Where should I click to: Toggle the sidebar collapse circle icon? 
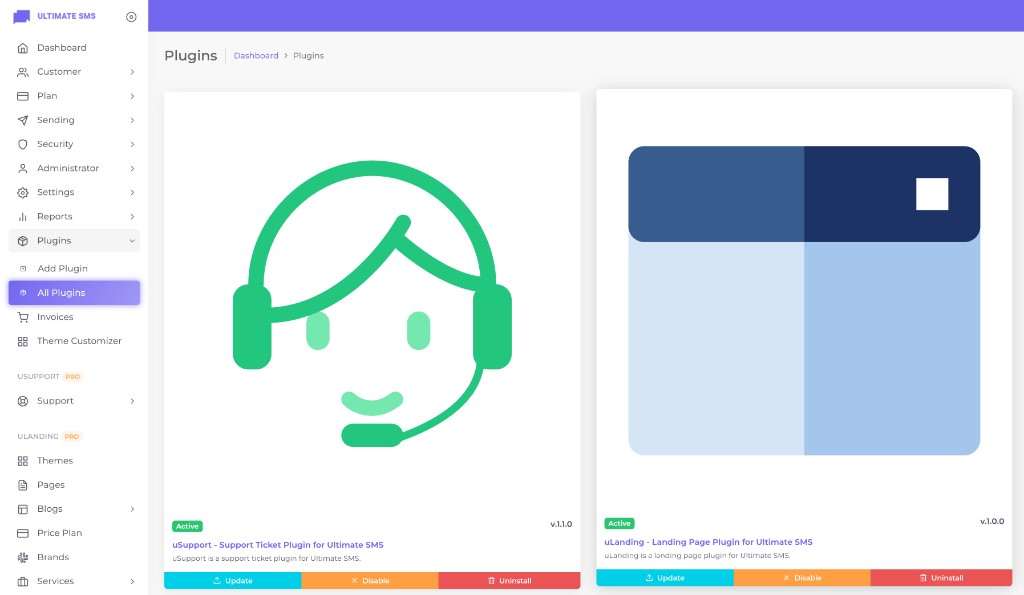[131, 17]
